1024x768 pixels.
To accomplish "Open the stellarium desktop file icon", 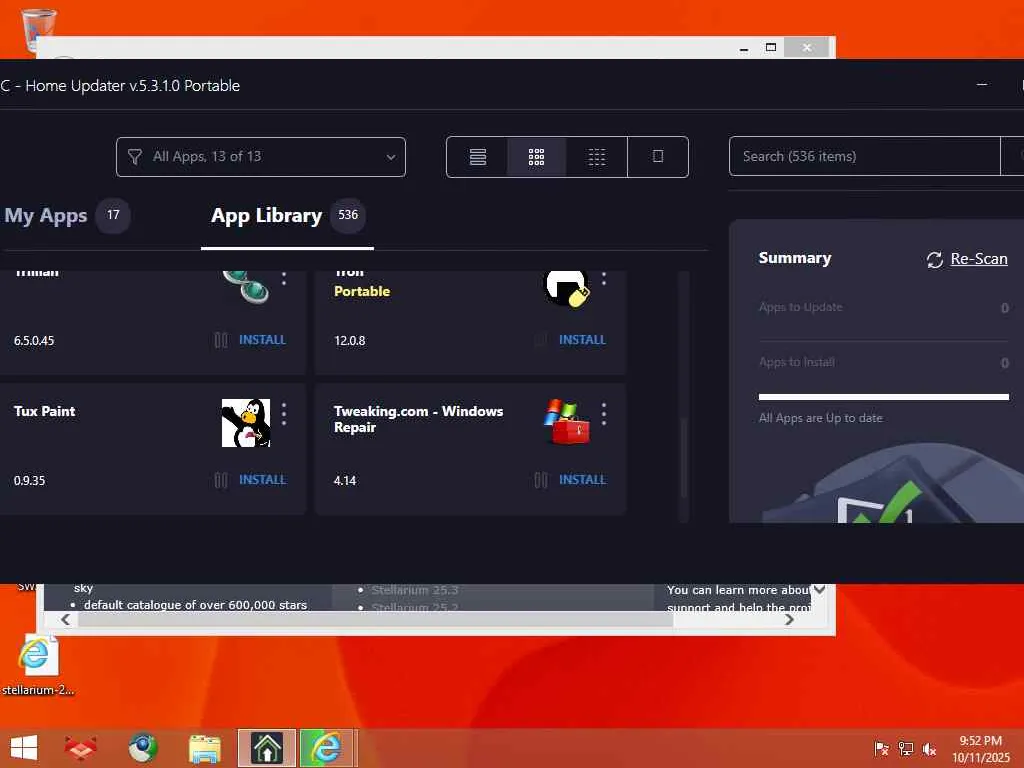I will (37, 663).
